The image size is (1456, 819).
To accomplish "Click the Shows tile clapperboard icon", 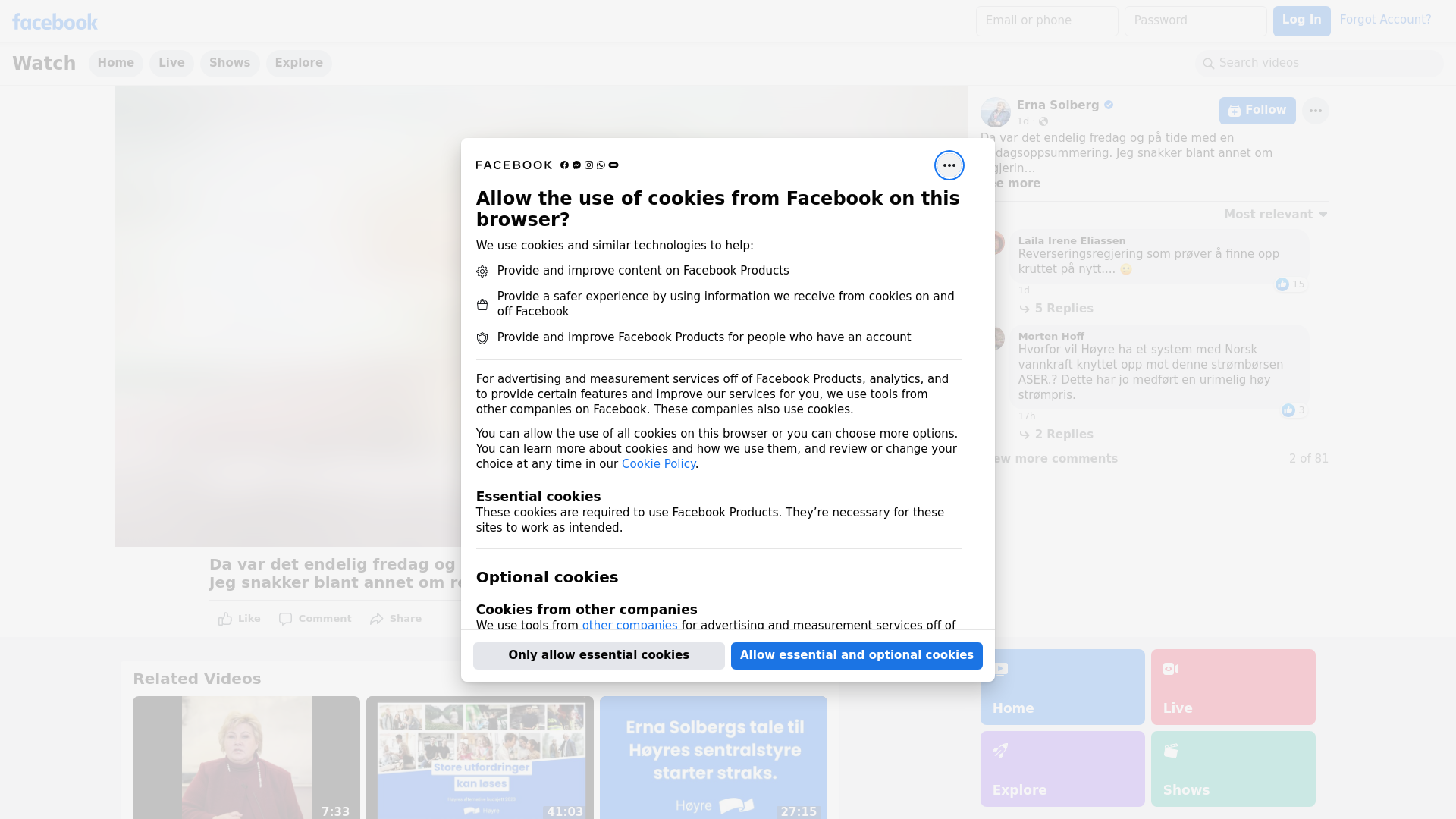I will 1171,751.
